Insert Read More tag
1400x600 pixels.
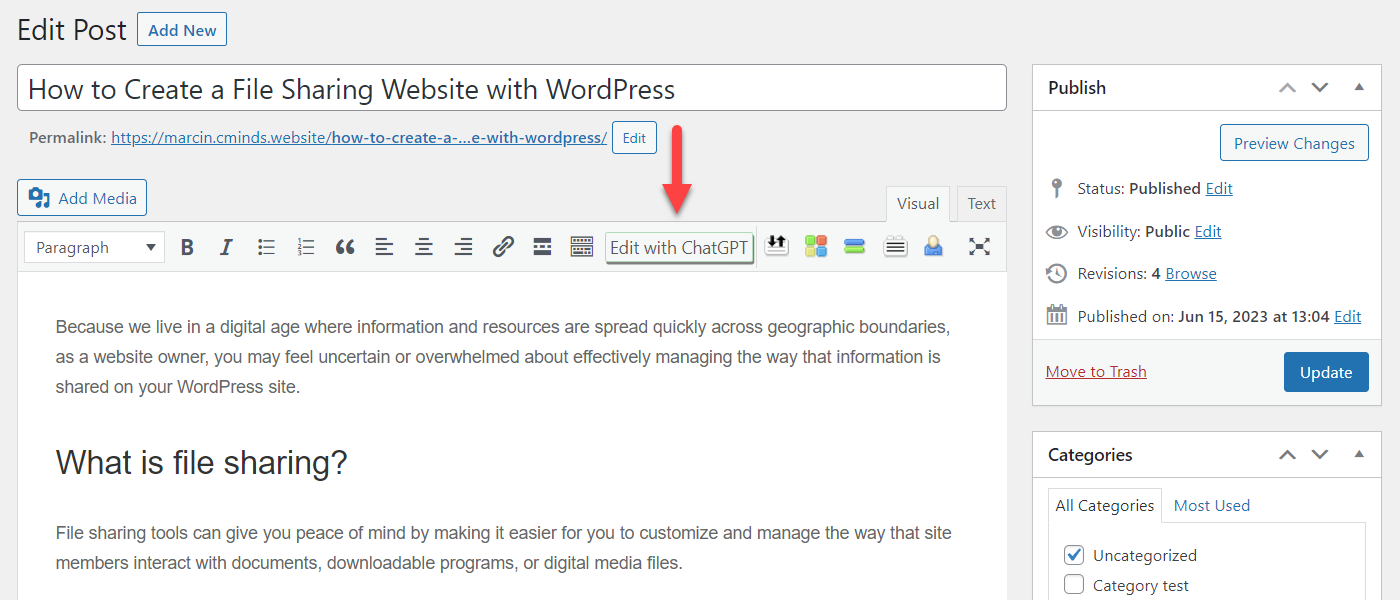click(542, 247)
